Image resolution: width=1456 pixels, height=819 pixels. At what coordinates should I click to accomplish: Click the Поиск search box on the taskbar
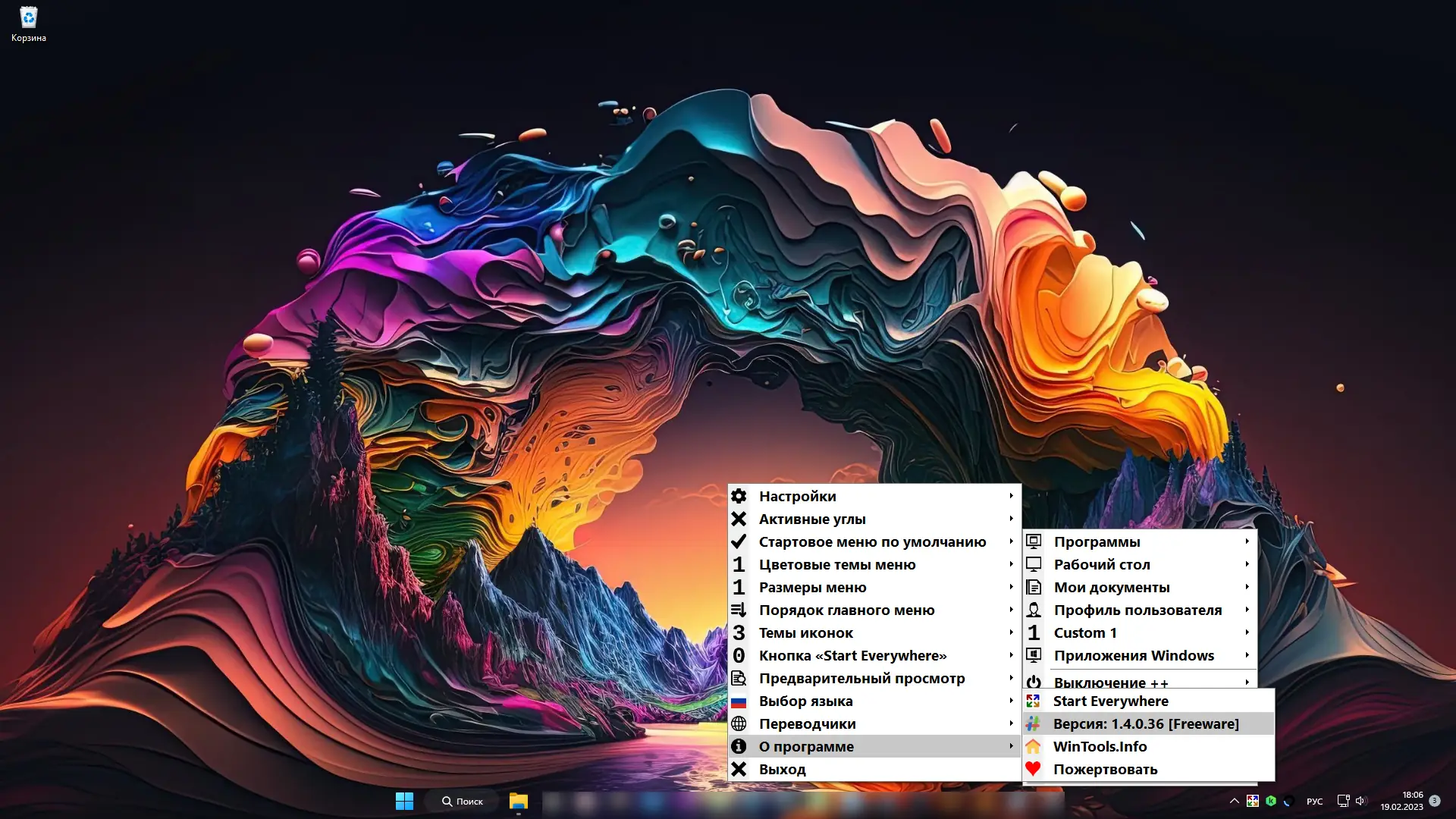coord(463,801)
